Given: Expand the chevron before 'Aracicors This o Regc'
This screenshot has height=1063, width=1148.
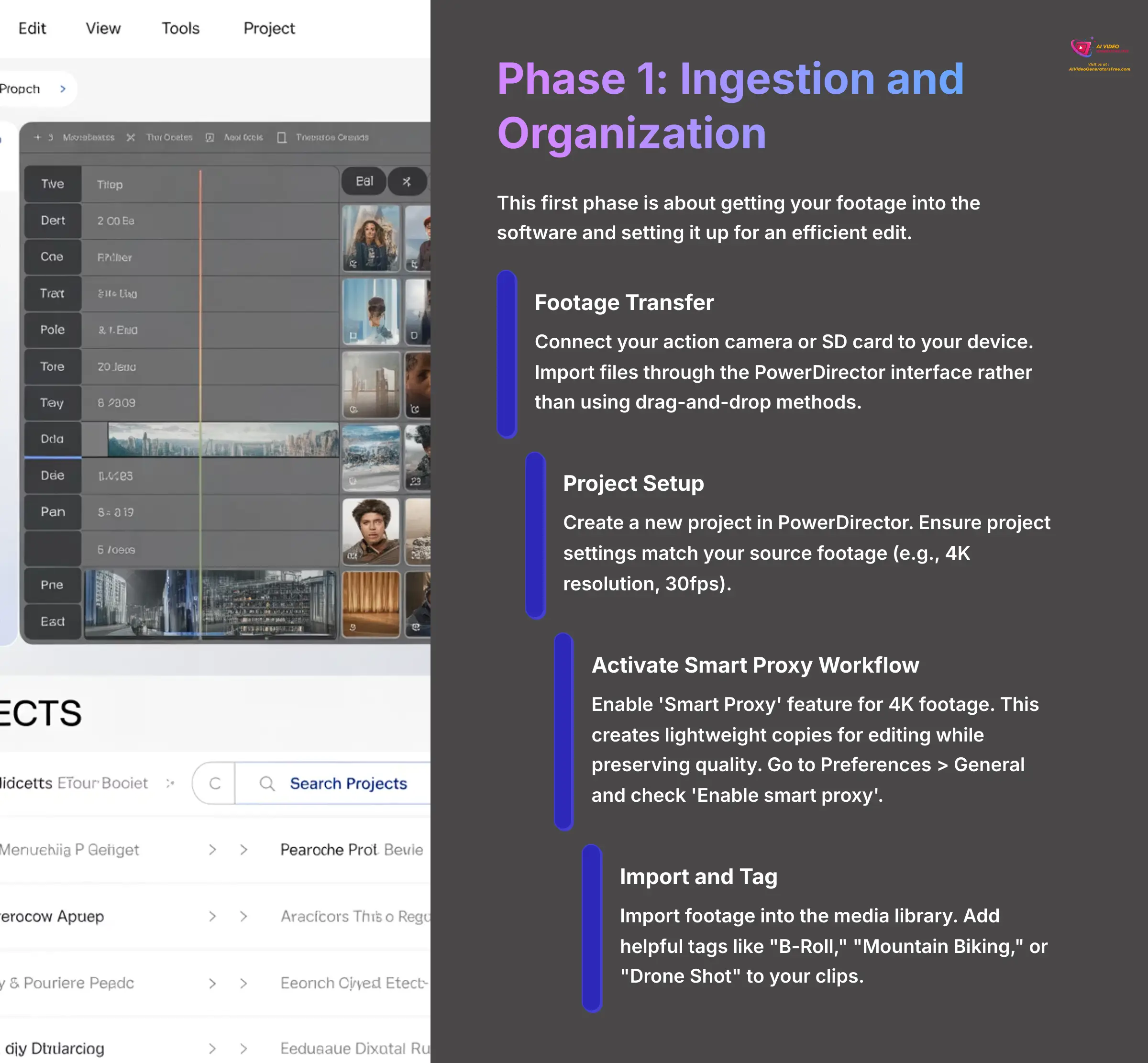Looking at the screenshot, I should [244, 916].
